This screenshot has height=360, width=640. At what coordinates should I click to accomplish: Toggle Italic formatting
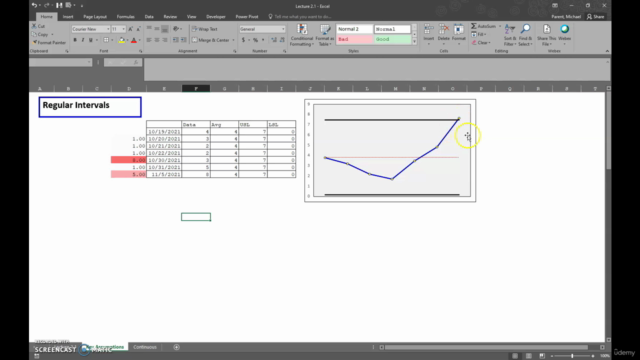(83, 40)
